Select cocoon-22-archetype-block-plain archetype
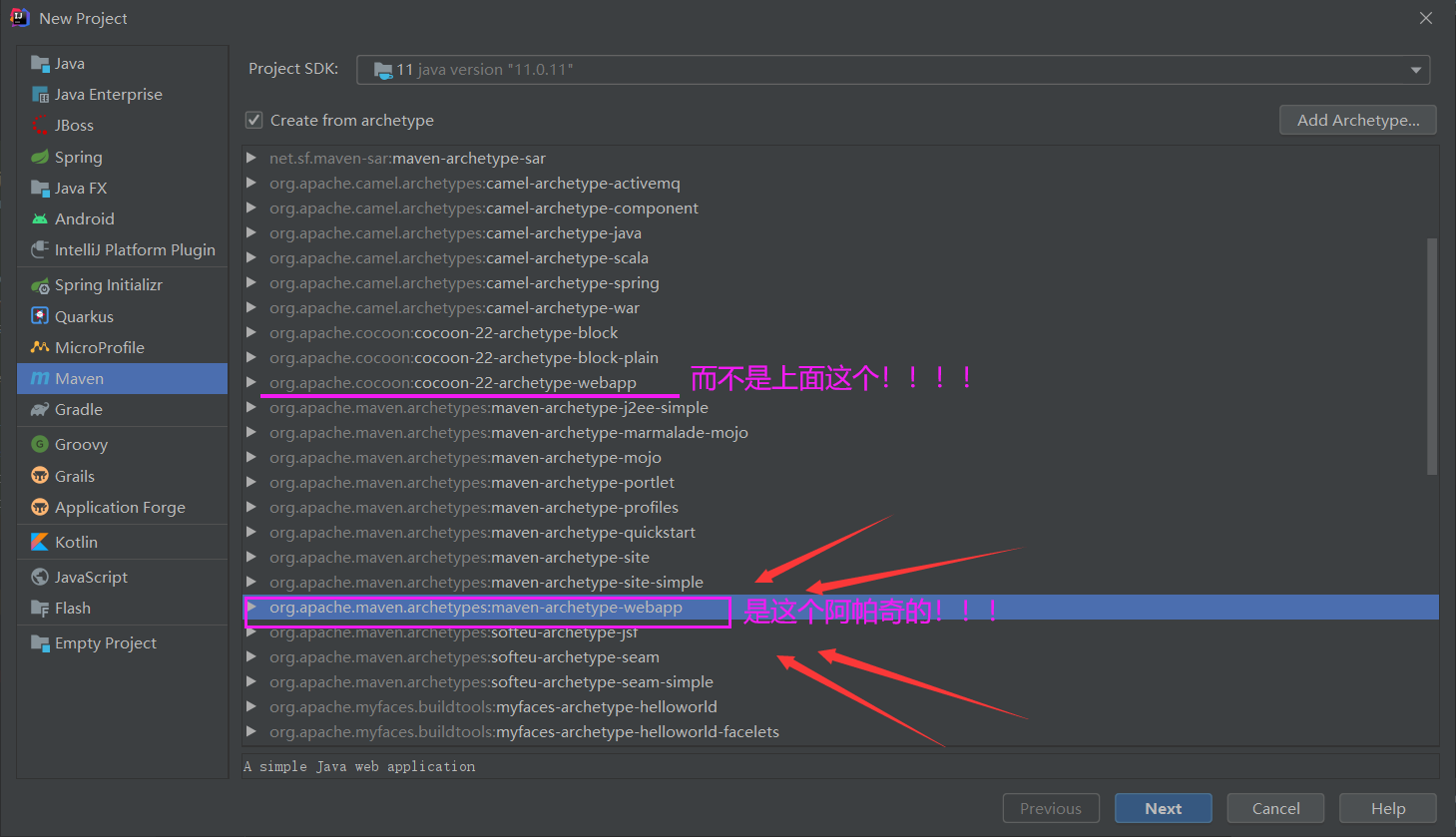The width and height of the screenshot is (1456, 837). click(464, 358)
